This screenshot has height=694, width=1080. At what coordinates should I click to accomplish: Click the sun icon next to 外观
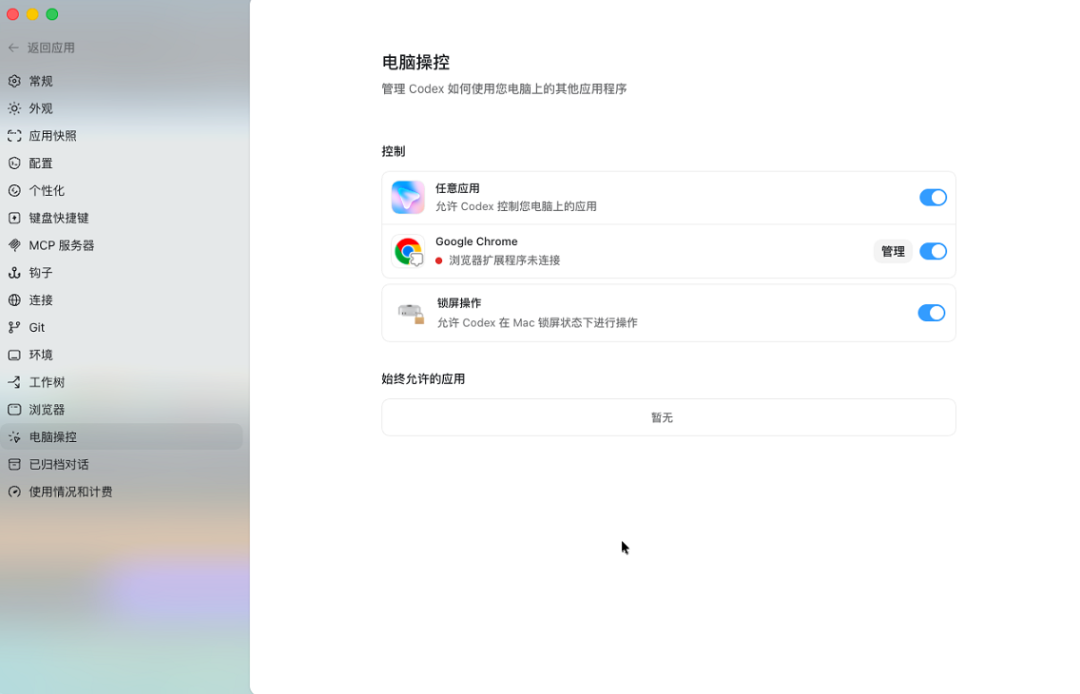[14, 108]
